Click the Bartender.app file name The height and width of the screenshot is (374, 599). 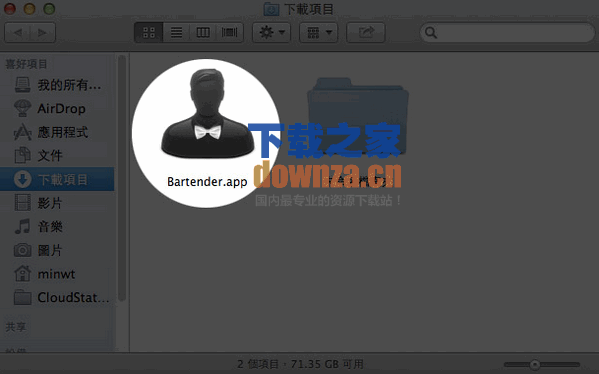[x=207, y=181]
